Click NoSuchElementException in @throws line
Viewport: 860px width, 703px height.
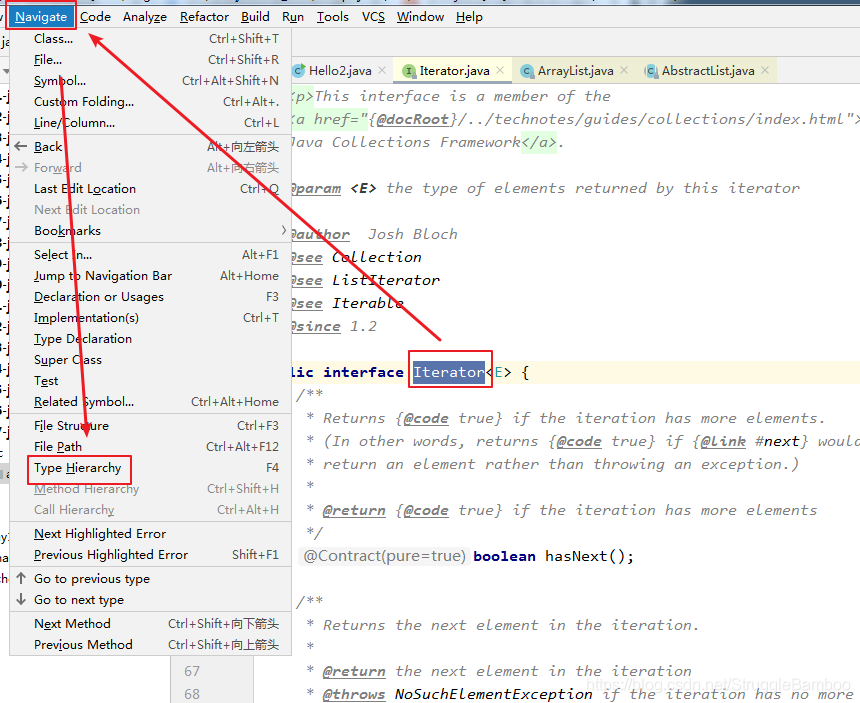coord(493,694)
